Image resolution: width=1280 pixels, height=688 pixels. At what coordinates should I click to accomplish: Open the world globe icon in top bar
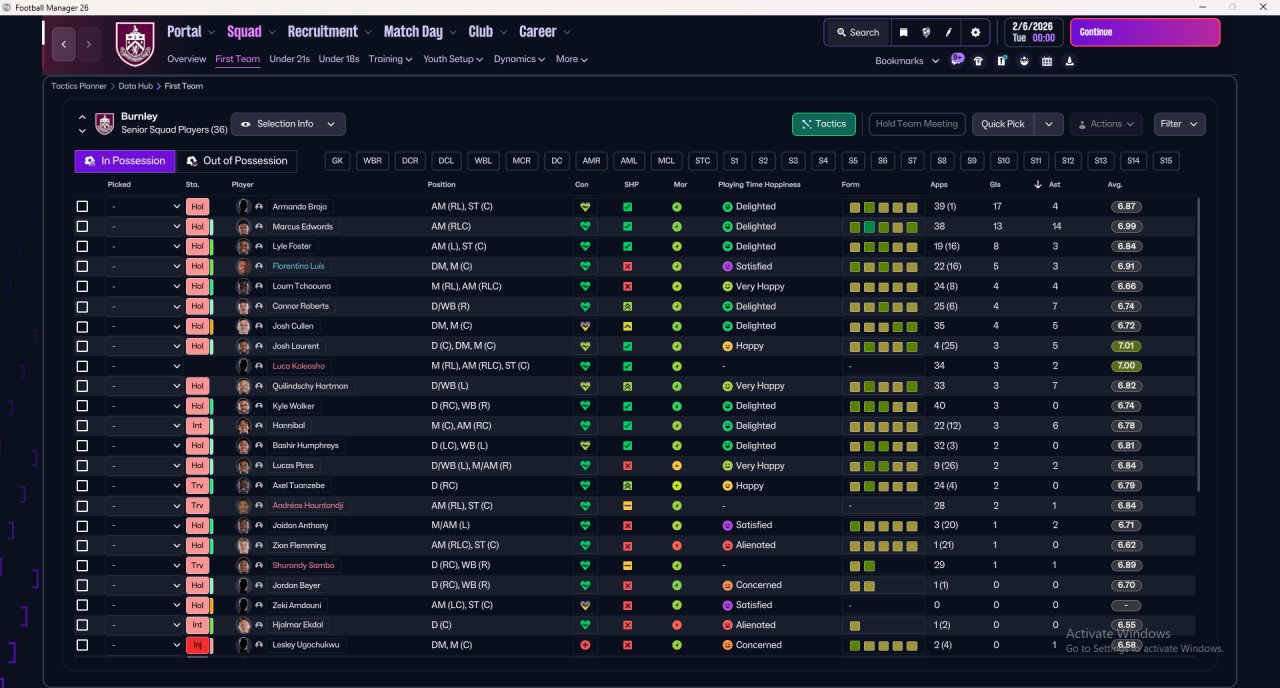point(926,32)
